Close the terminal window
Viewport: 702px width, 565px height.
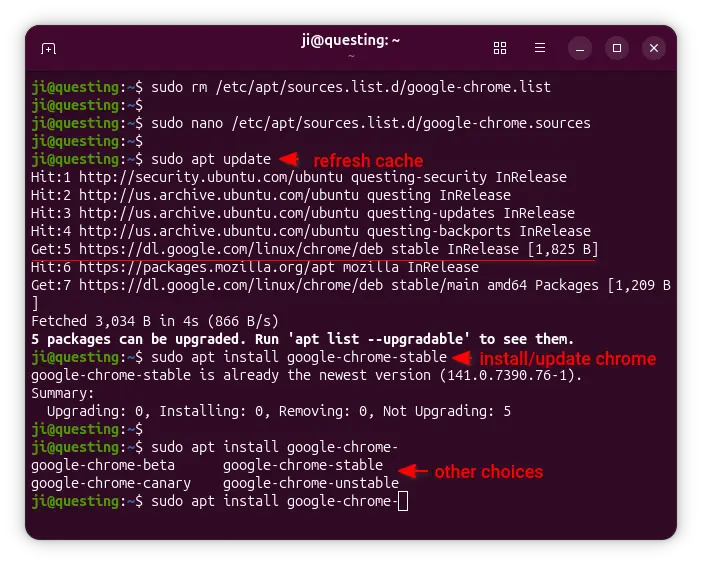[653, 48]
